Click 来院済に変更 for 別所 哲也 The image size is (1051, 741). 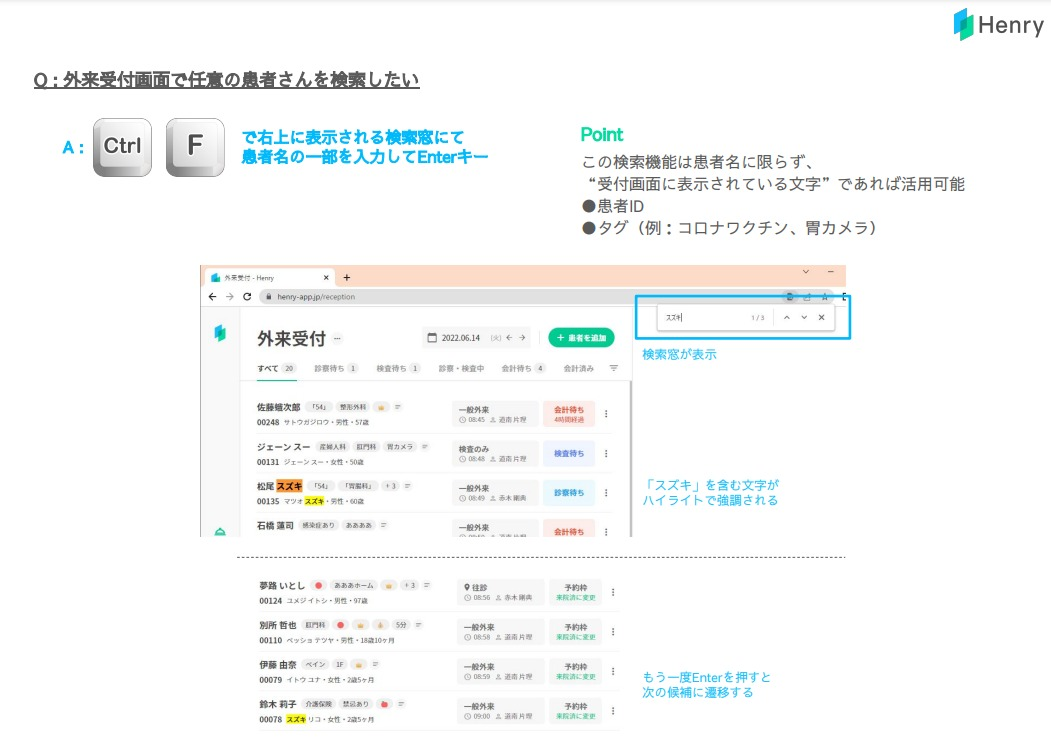tap(576, 637)
